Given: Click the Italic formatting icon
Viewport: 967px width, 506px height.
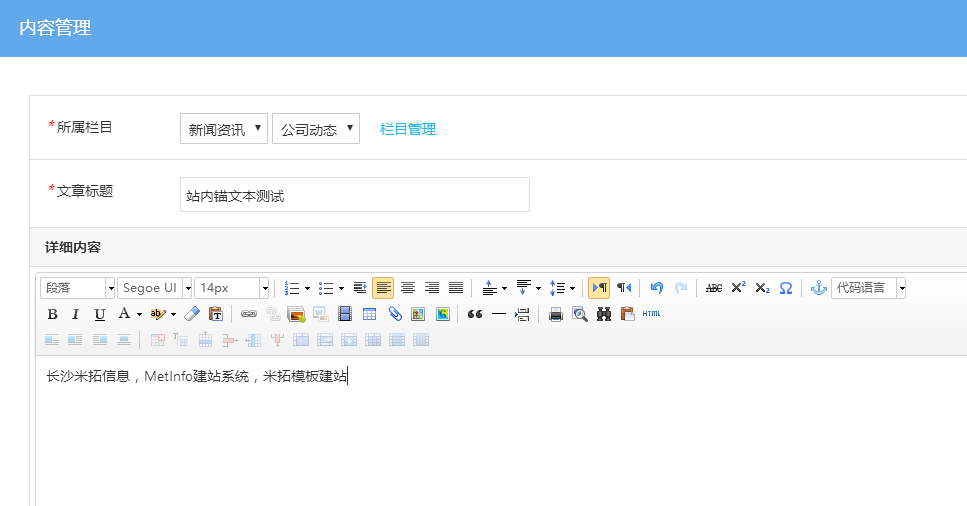Looking at the screenshot, I should click(x=75, y=314).
